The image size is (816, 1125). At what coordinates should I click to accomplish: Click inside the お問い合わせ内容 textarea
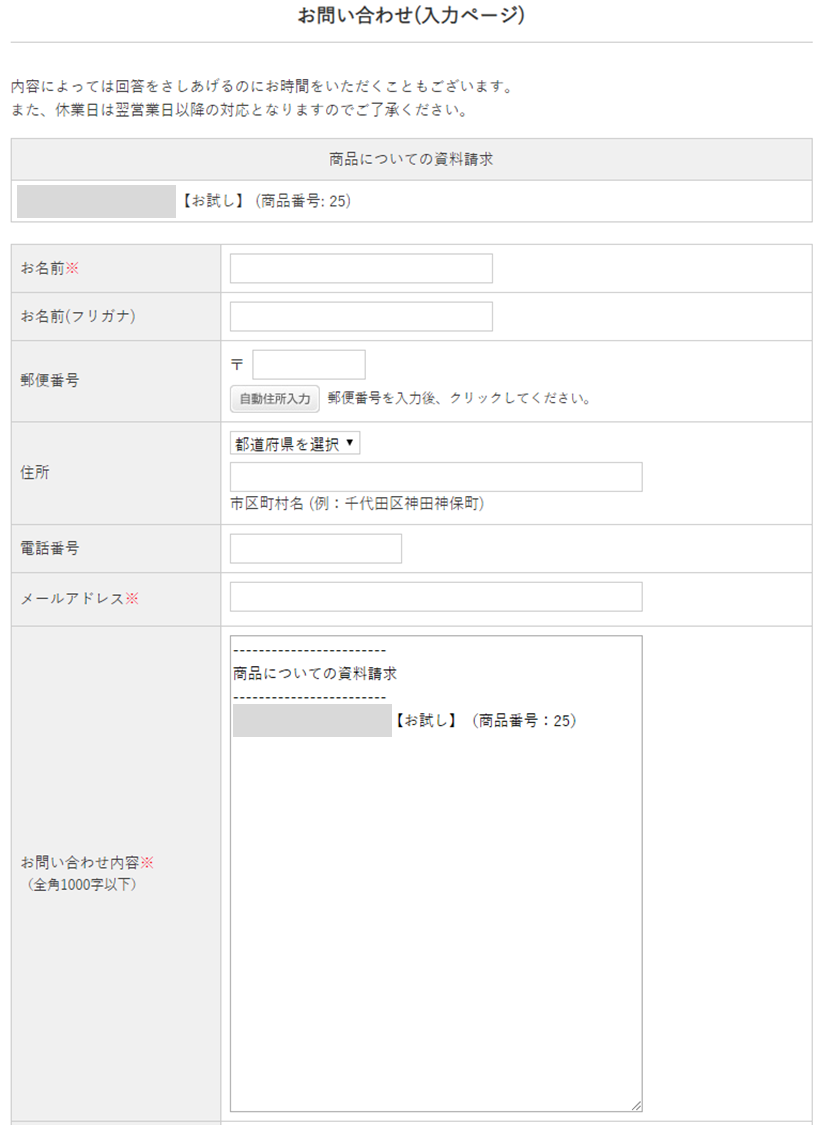coord(436,900)
